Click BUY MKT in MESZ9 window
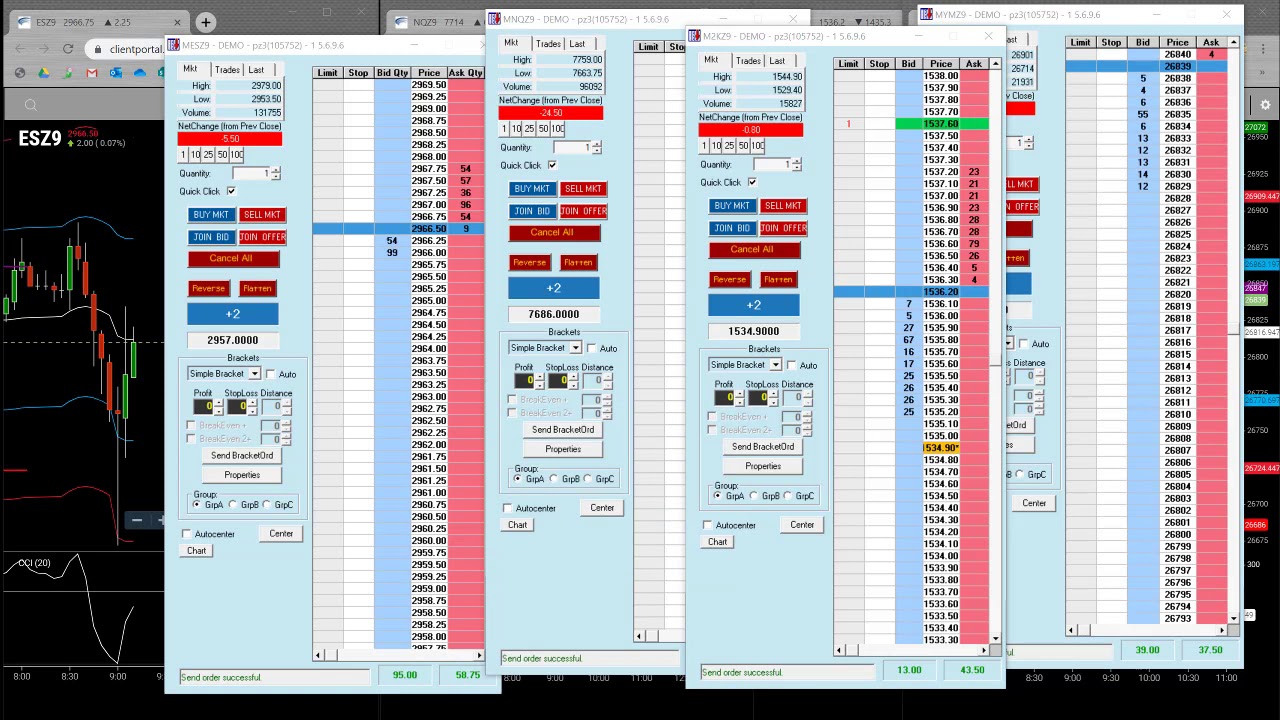The image size is (1280, 720). click(210, 215)
